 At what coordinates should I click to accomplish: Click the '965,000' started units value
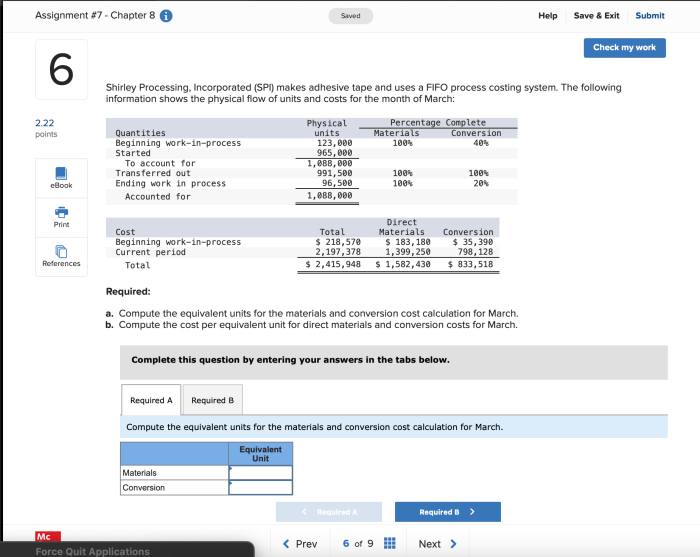334,153
